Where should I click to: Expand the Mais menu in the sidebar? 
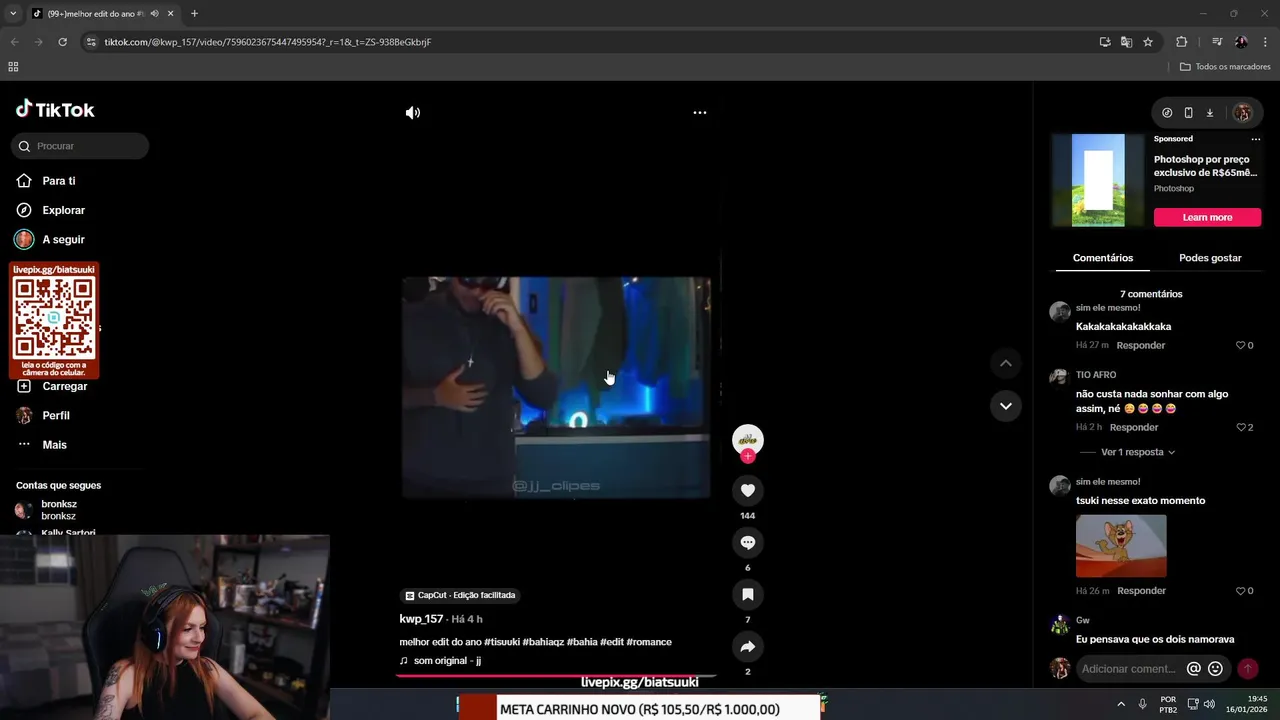54,445
